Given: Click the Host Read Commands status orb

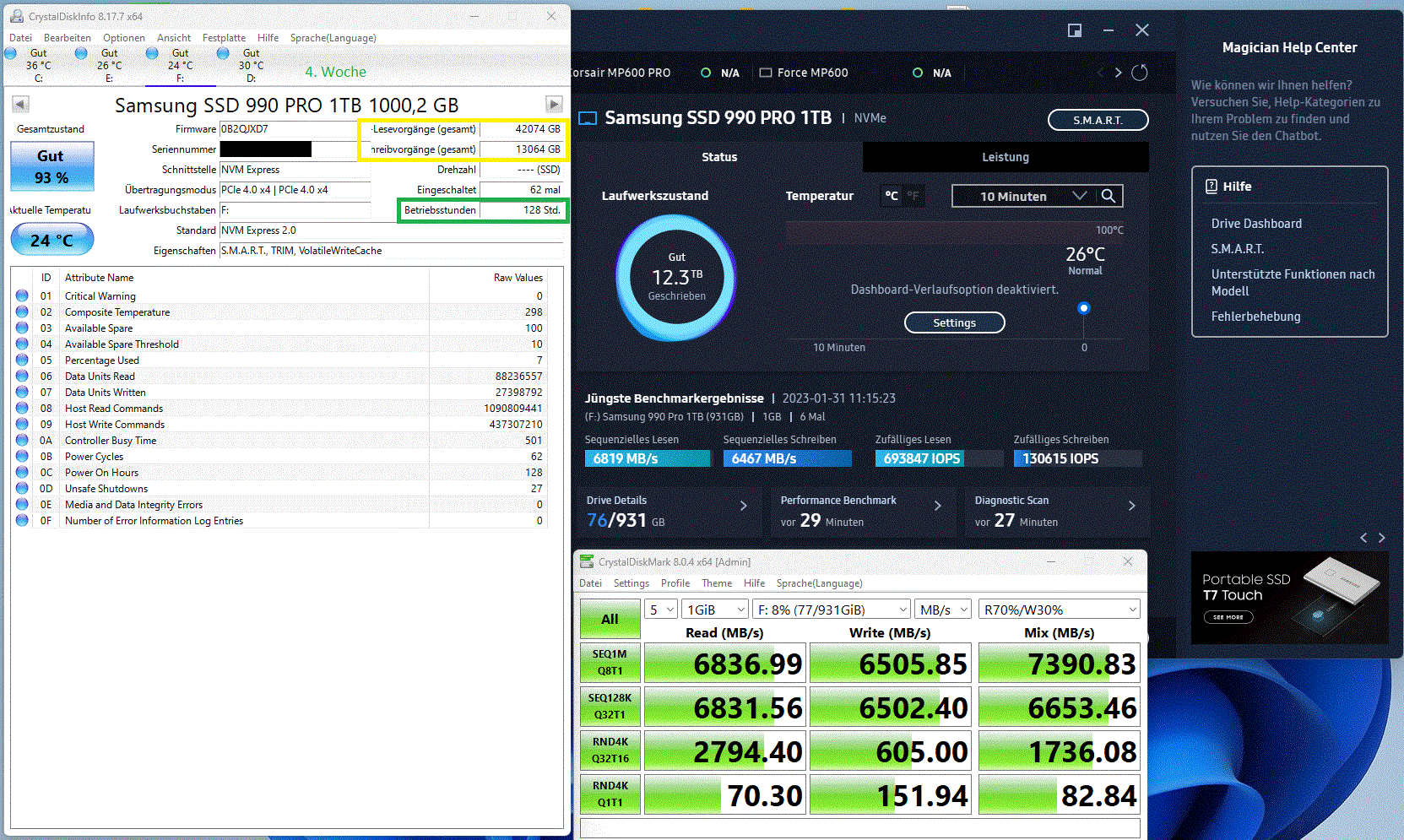Looking at the screenshot, I should click(22, 408).
